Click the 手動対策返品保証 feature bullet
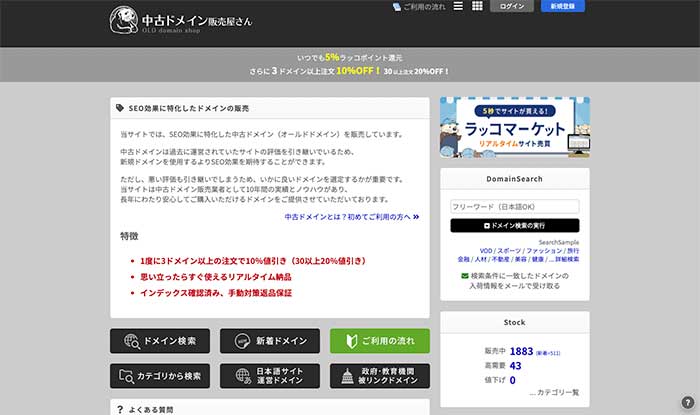 click(216, 293)
